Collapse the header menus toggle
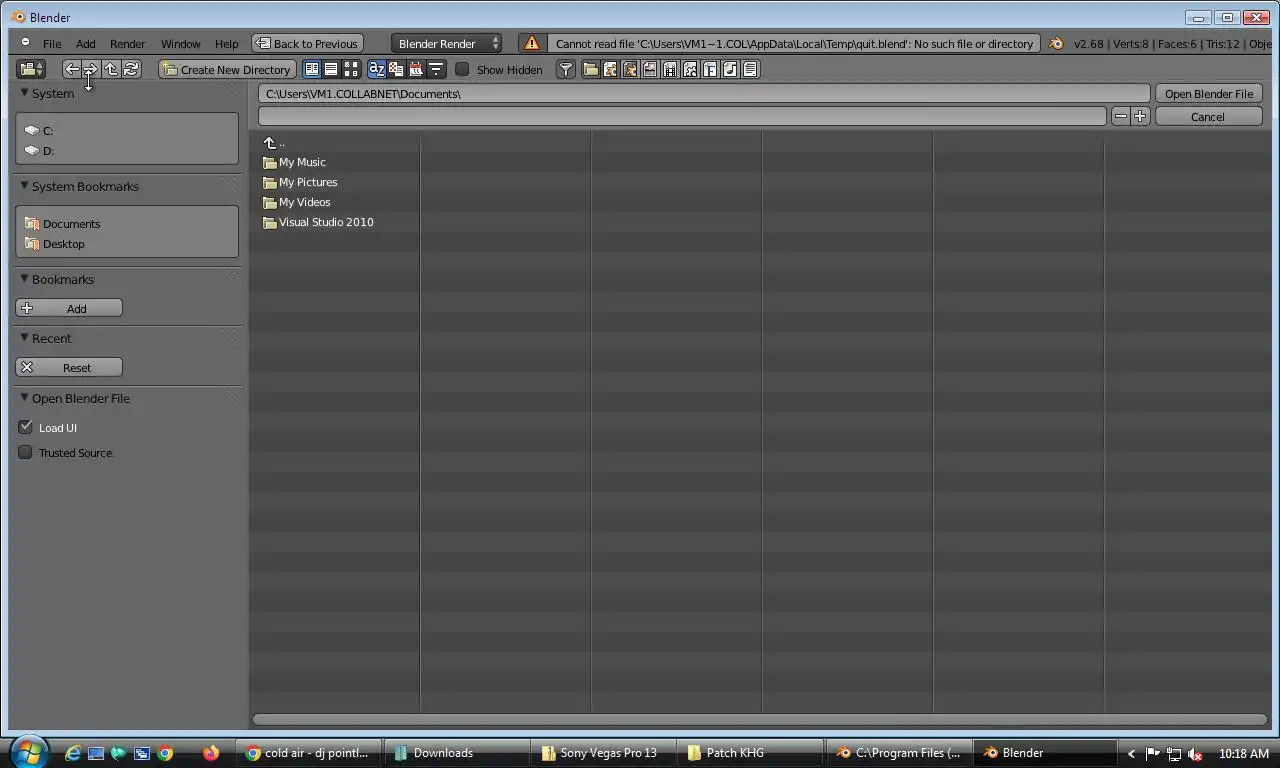Image resolution: width=1280 pixels, height=768 pixels. pyautogui.click(x=25, y=42)
